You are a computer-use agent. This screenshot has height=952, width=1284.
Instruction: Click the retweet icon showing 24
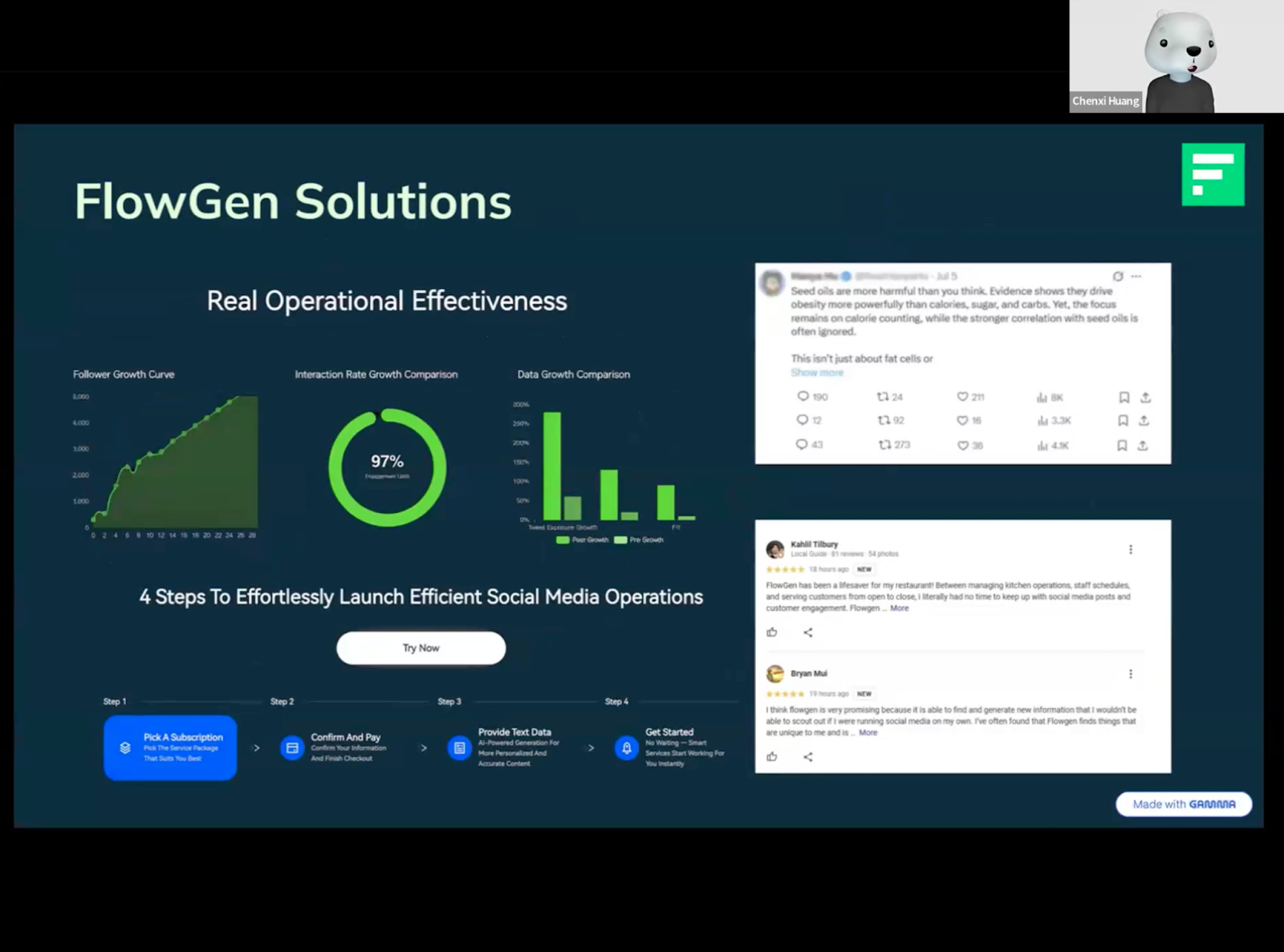point(883,397)
